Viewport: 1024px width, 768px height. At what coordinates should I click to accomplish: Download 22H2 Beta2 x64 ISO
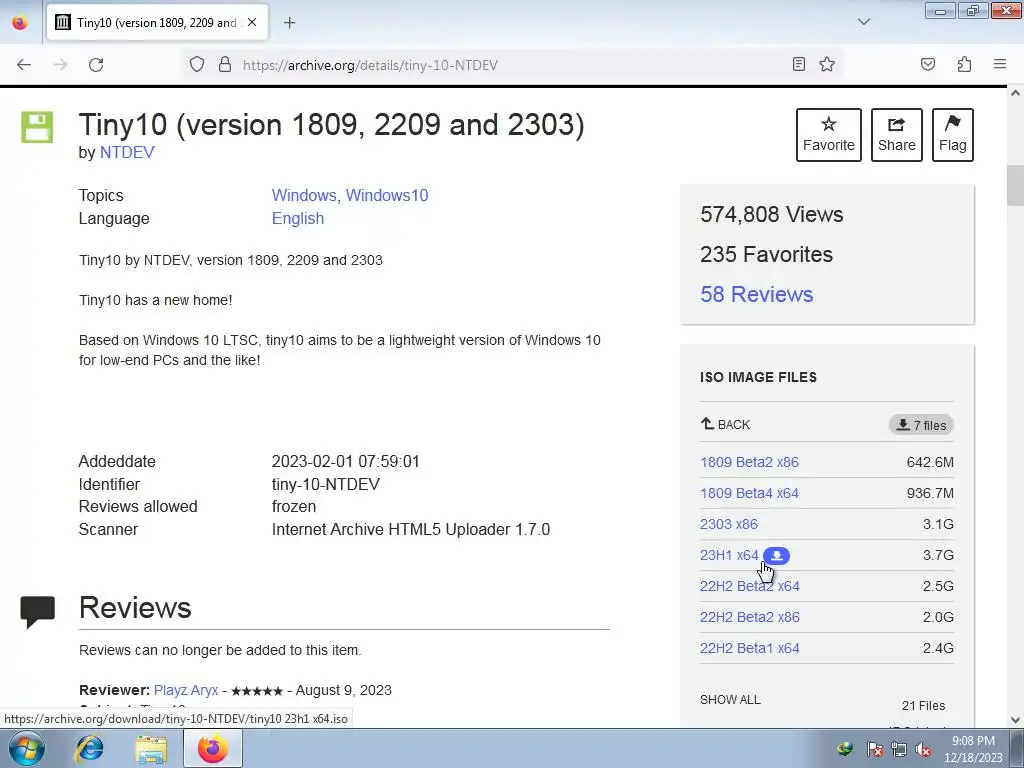point(750,586)
